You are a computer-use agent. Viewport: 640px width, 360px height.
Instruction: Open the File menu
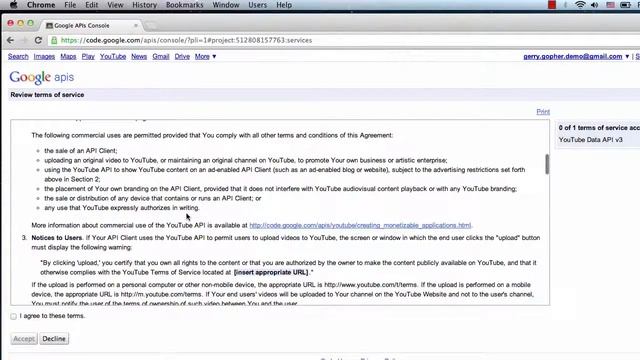pyautogui.click(x=70, y=5)
